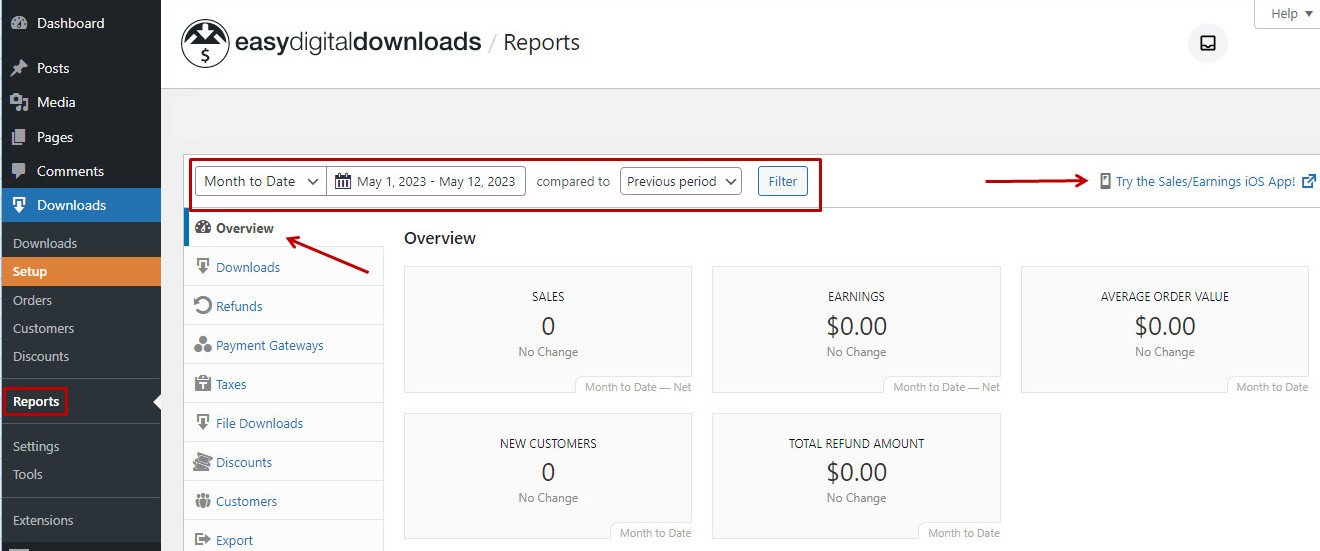Click the File Downloads report icon
The image size is (1320, 551).
coord(203,423)
